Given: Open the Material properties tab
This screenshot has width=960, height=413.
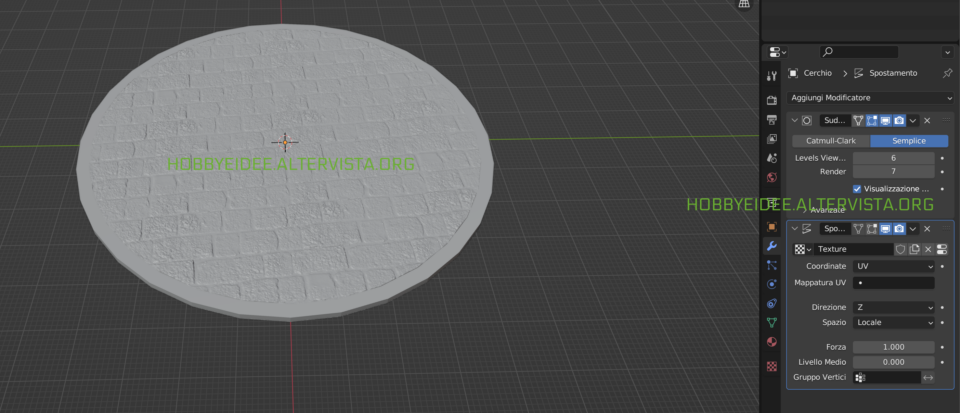Looking at the screenshot, I should tap(771, 341).
